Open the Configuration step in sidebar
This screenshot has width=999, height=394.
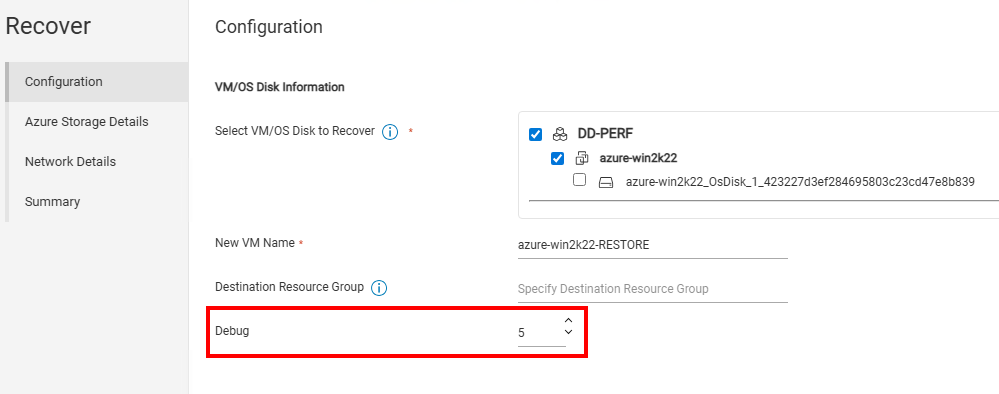[97, 82]
